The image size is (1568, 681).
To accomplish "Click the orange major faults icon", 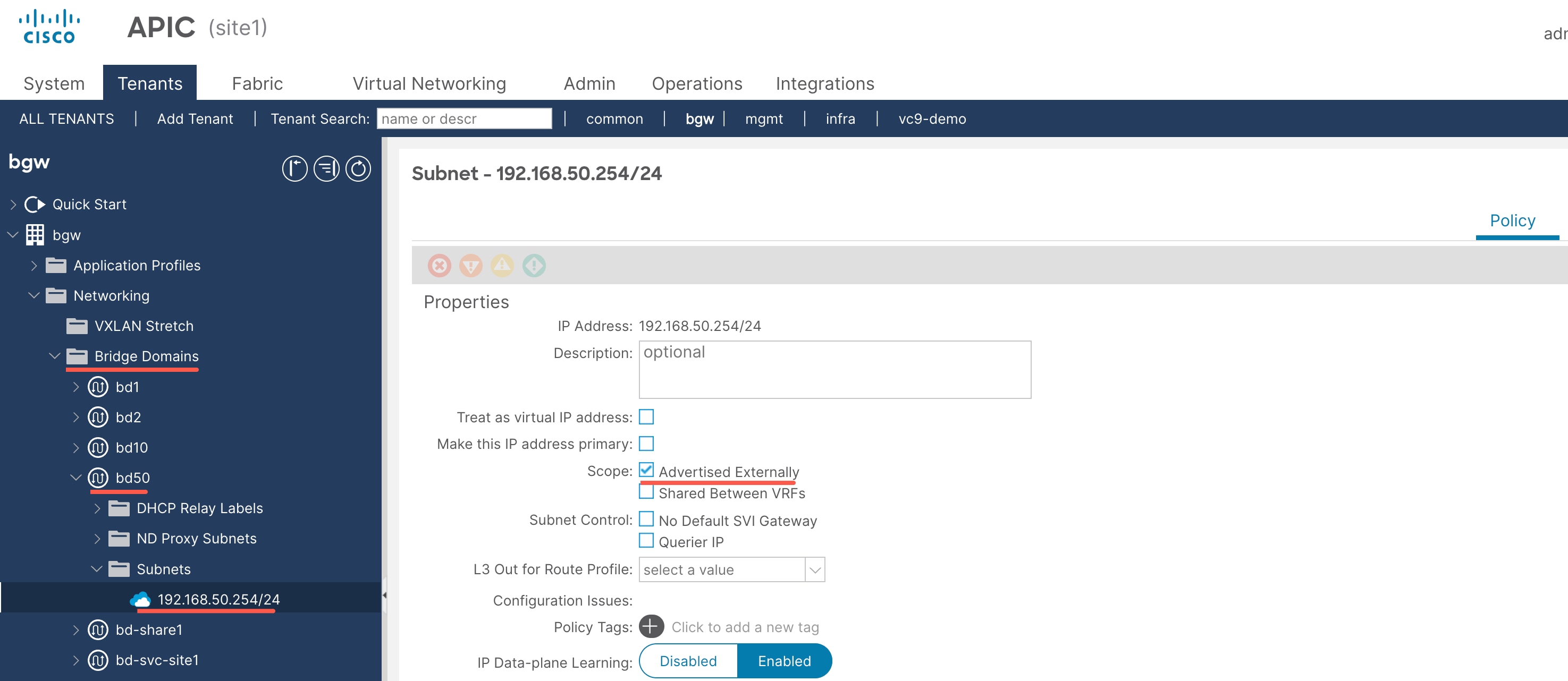I will click(x=470, y=266).
